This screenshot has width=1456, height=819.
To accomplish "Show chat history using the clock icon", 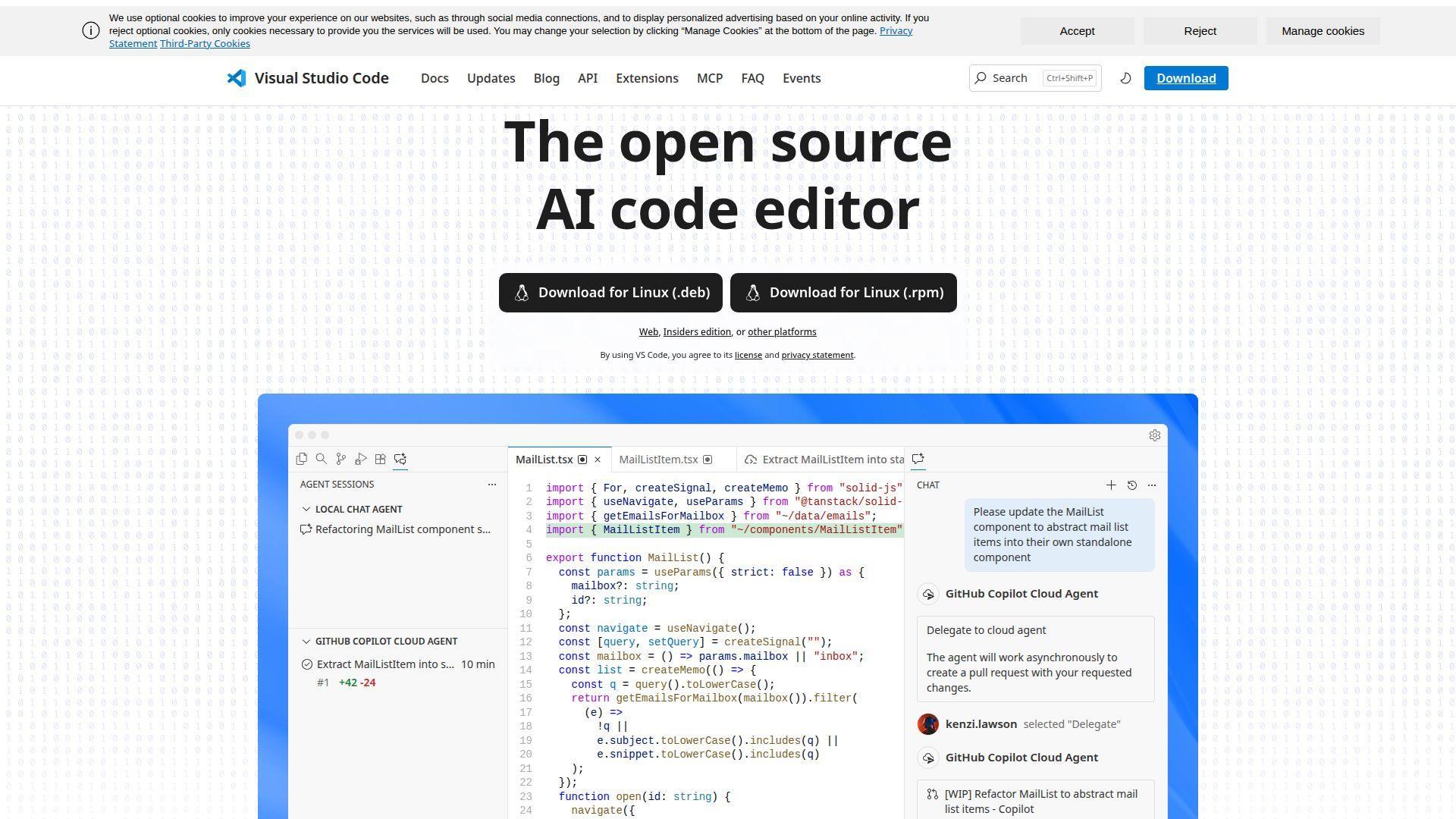I will click(x=1133, y=485).
